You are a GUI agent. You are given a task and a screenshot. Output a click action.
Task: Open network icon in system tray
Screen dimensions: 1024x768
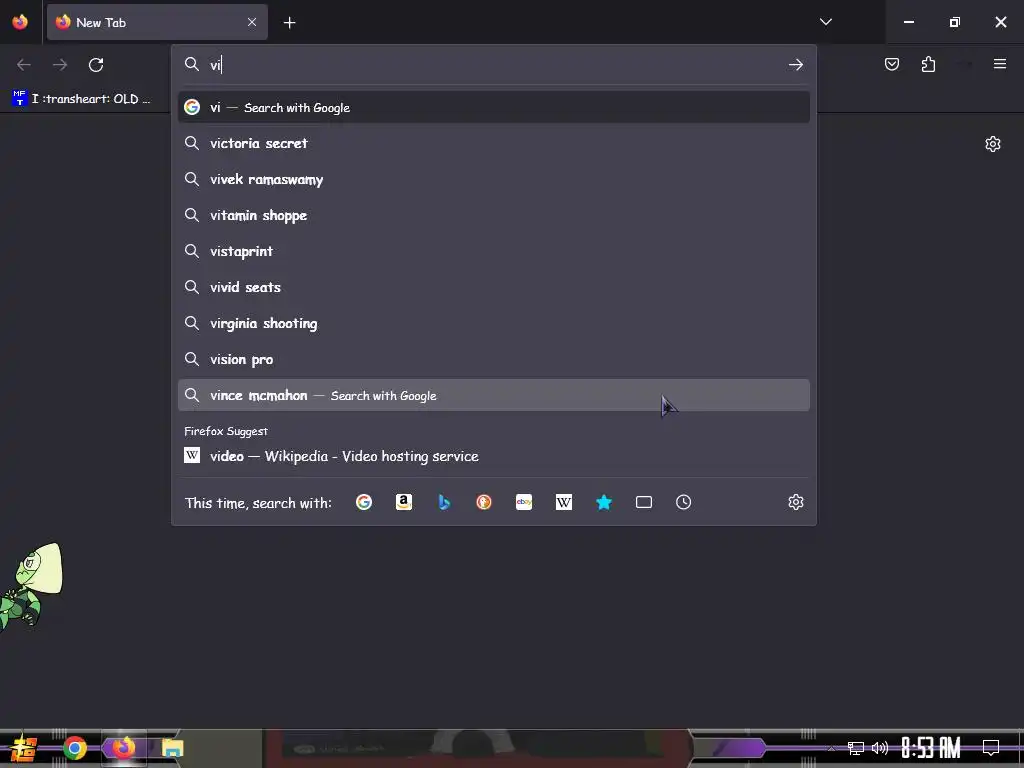point(856,748)
